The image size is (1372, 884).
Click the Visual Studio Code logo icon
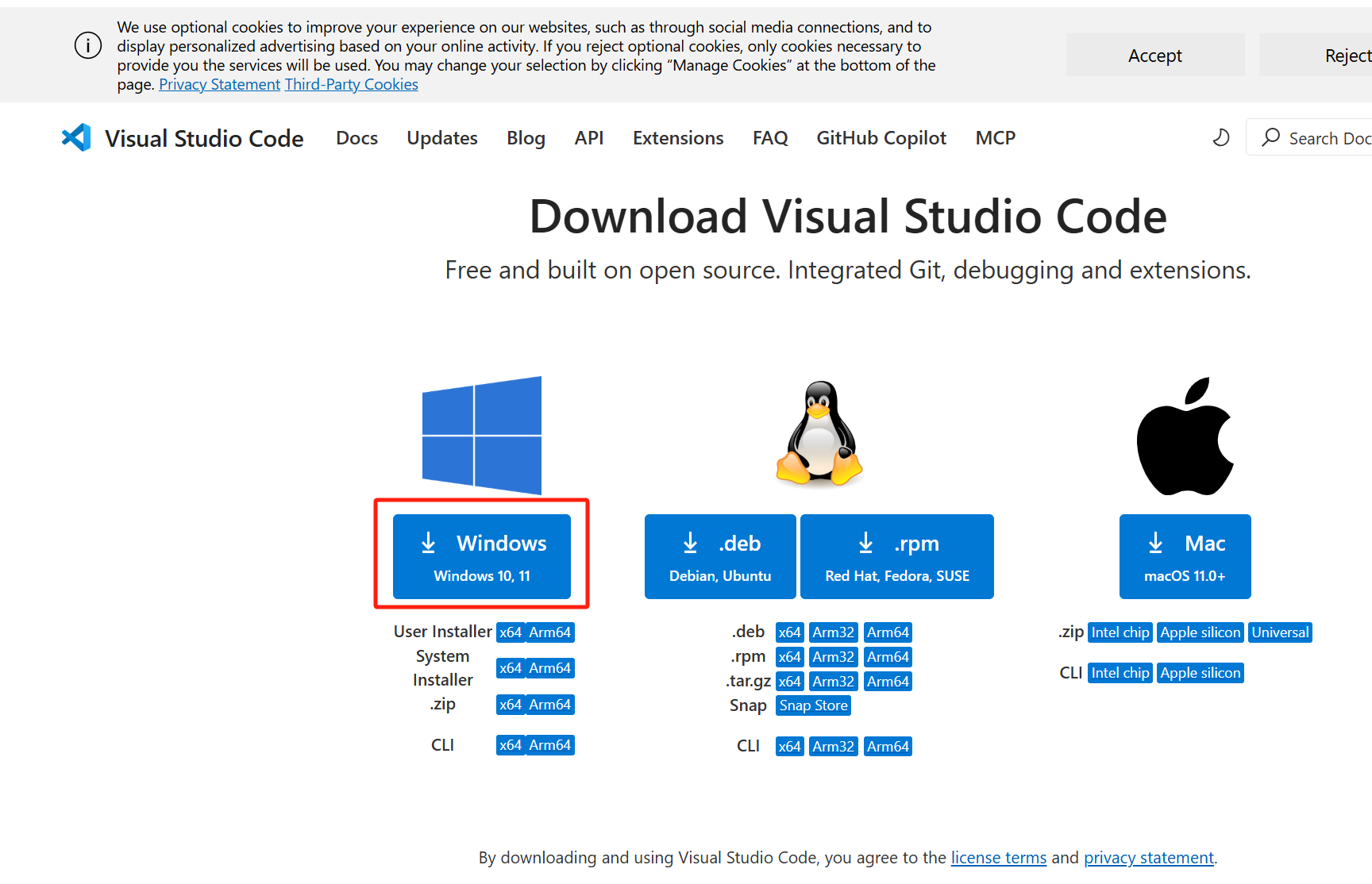[x=76, y=138]
